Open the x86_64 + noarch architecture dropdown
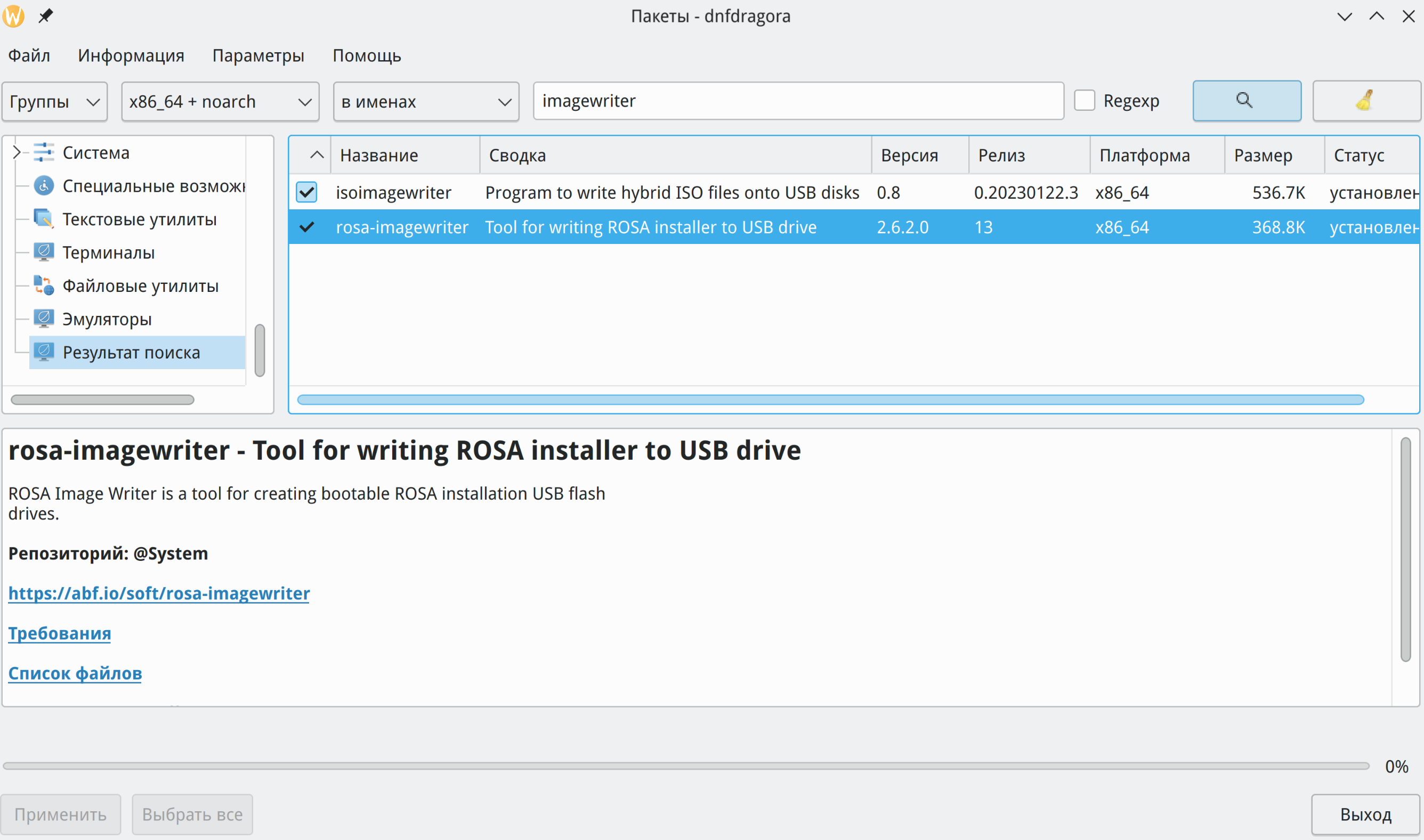Screen dimensions: 1424x840 [x=220, y=102]
